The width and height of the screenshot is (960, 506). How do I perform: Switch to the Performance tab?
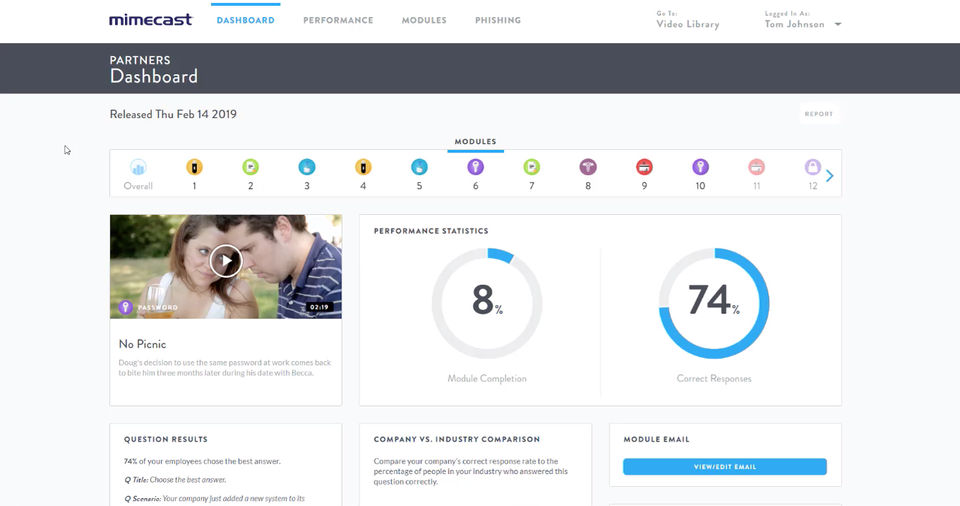(339, 20)
